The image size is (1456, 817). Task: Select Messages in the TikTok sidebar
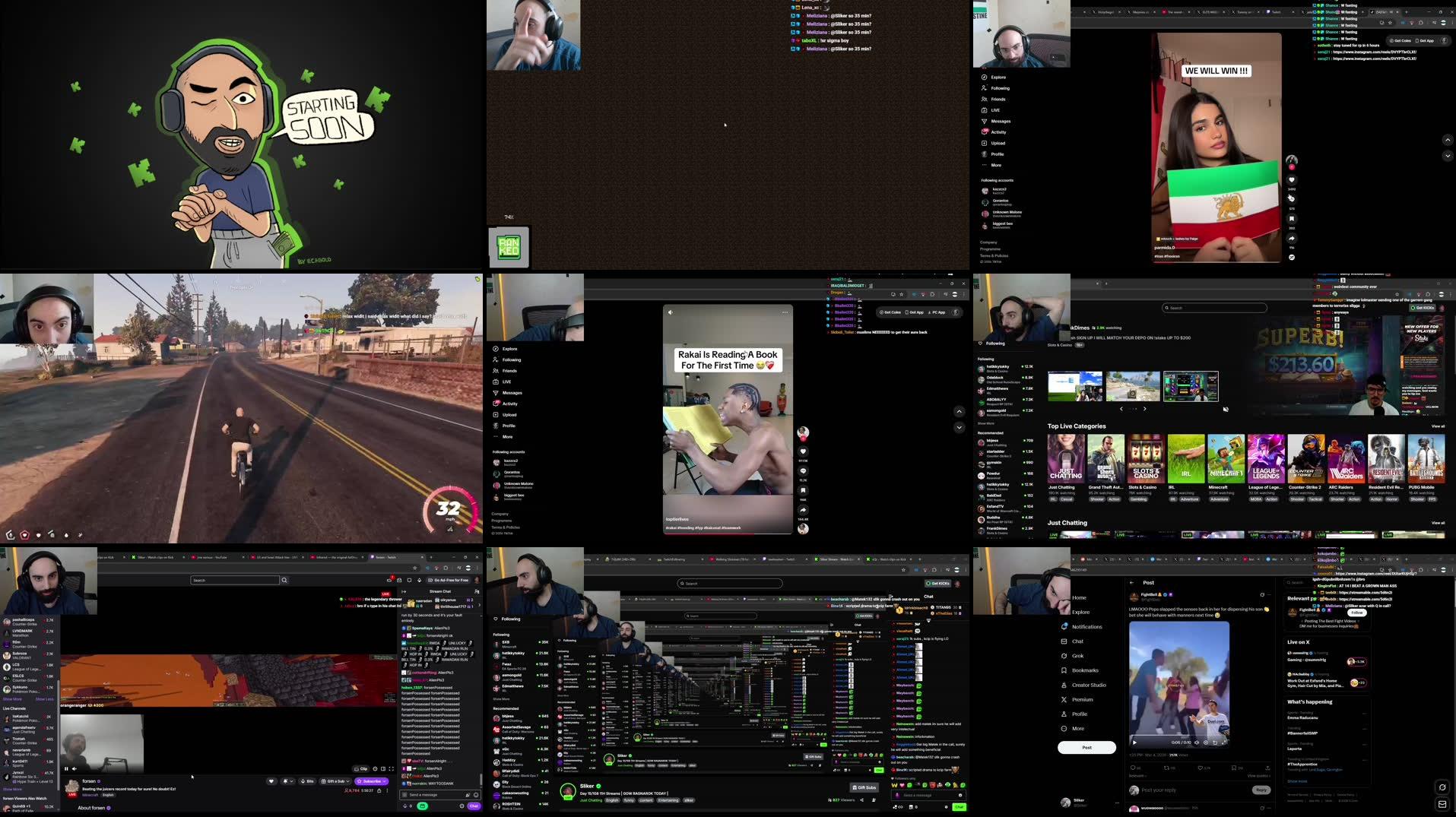[511, 392]
